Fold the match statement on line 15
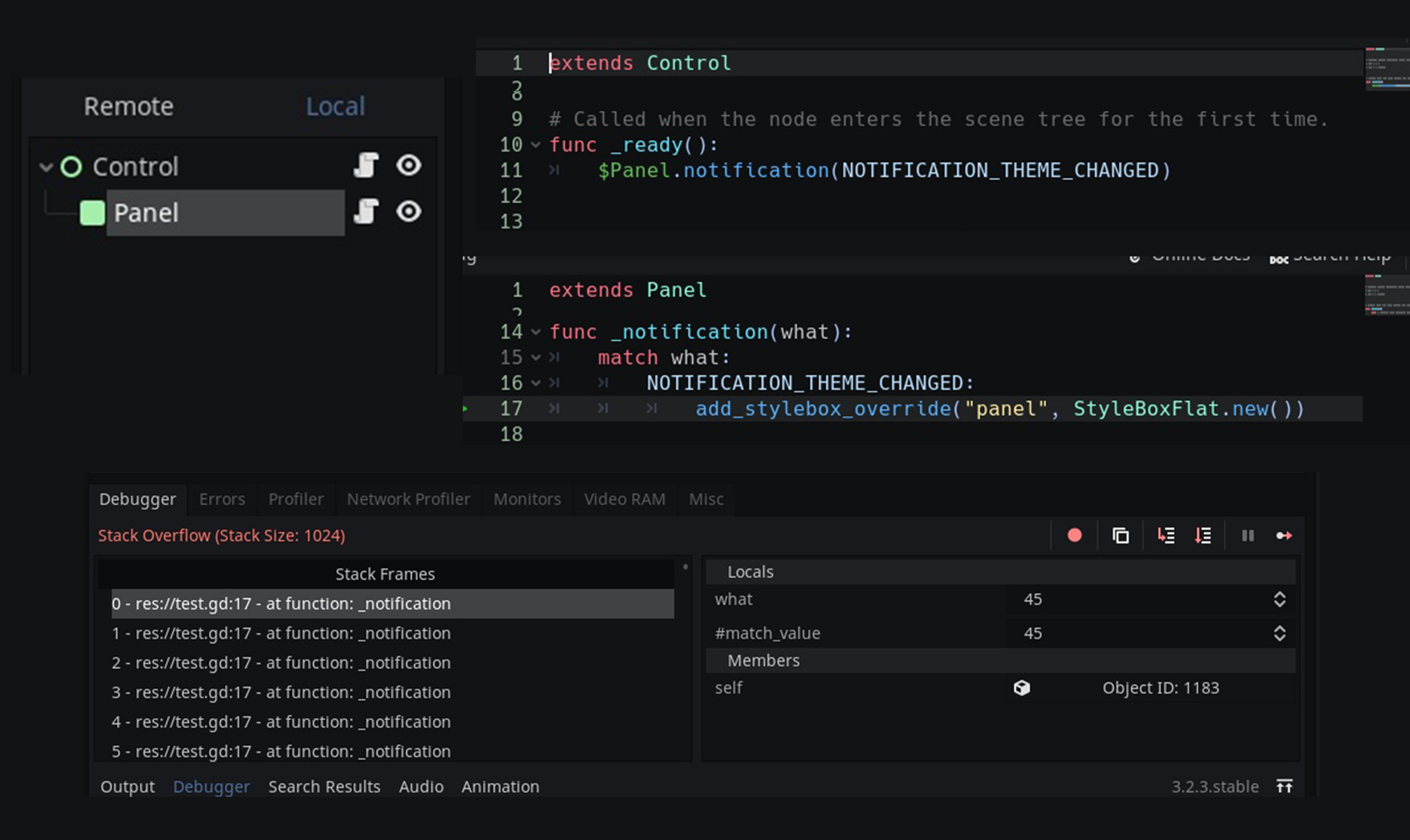Viewport: 1410px width, 840px height. point(535,357)
